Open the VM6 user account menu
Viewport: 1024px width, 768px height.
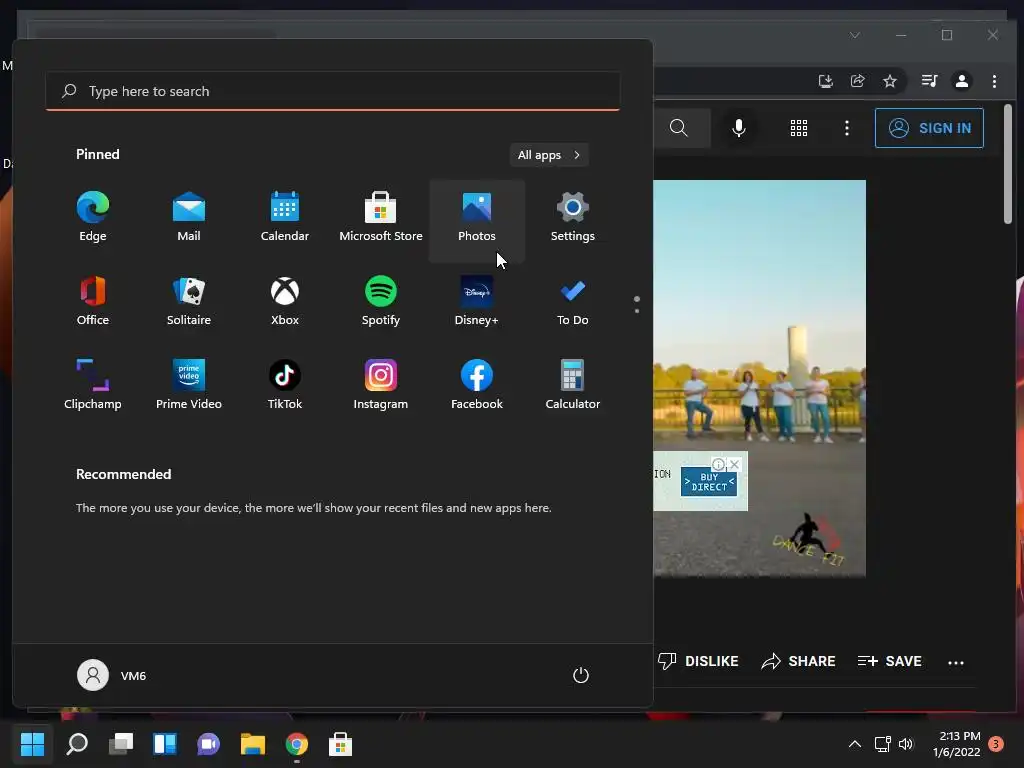(112, 675)
